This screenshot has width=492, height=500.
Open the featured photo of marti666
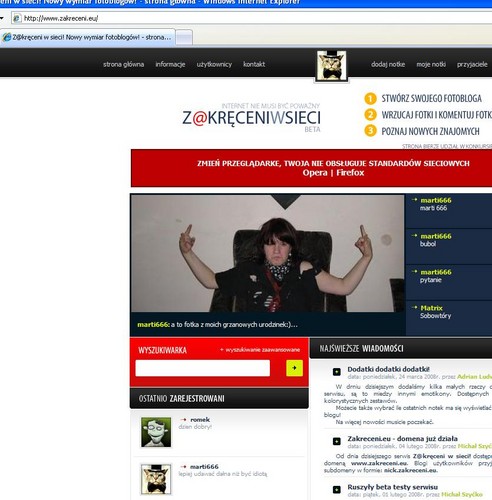tap(268, 253)
